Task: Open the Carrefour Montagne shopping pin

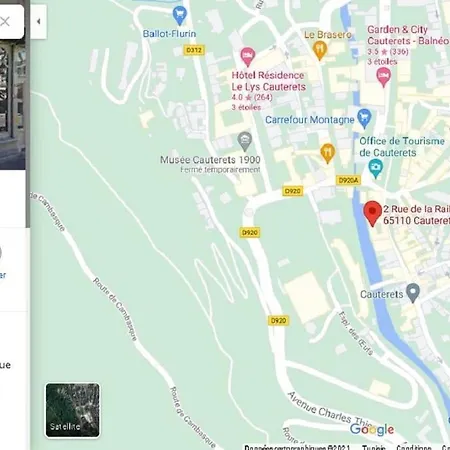Action: pos(364,118)
